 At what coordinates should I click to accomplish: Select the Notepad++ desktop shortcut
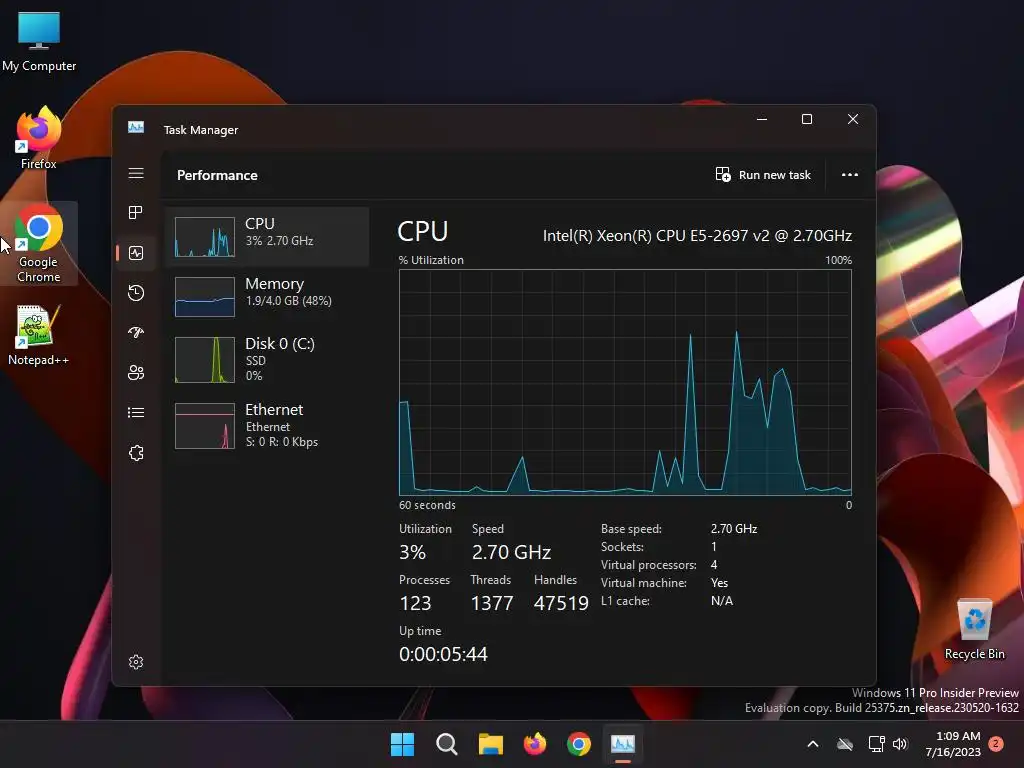(x=38, y=335)
